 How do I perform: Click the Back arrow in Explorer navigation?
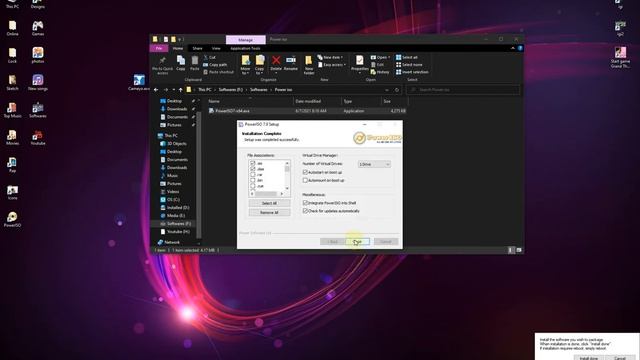coord(156,90)
